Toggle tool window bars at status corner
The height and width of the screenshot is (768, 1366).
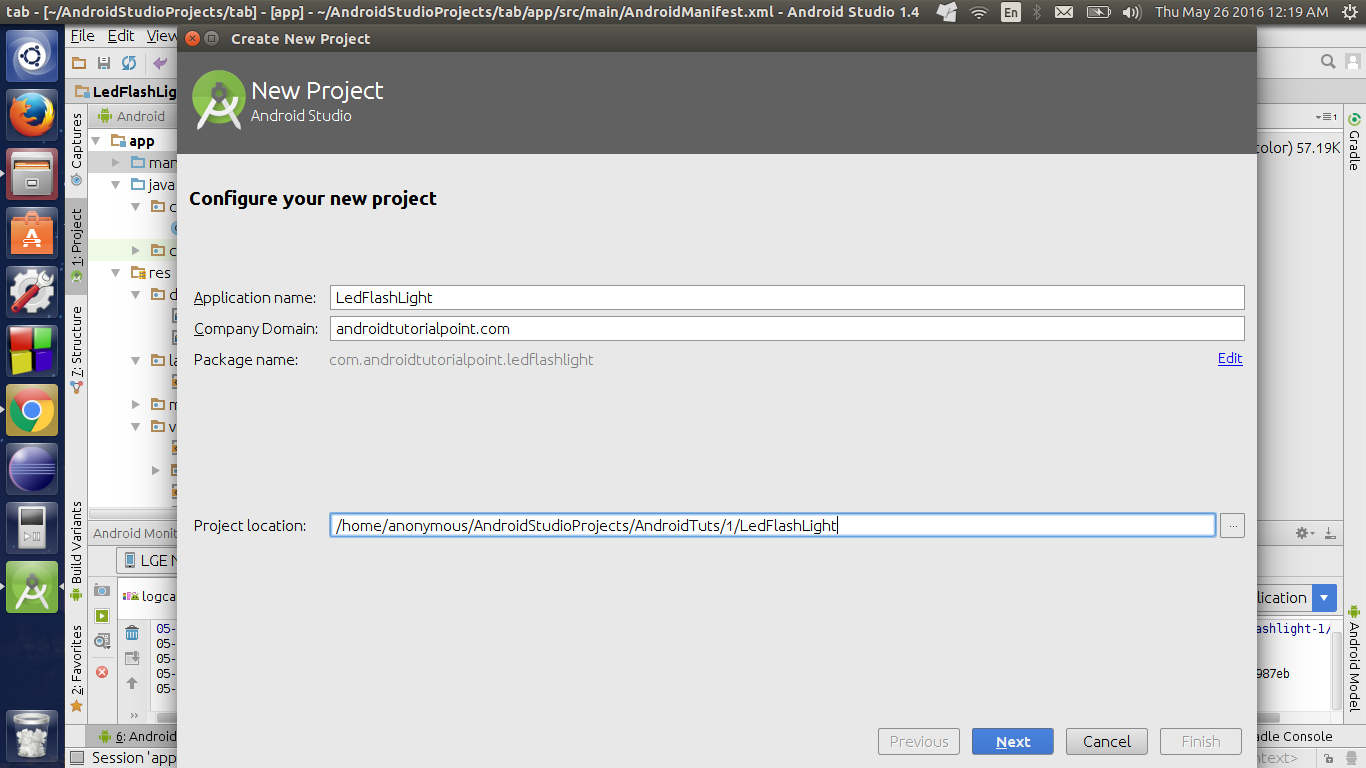tap(77, 758)
